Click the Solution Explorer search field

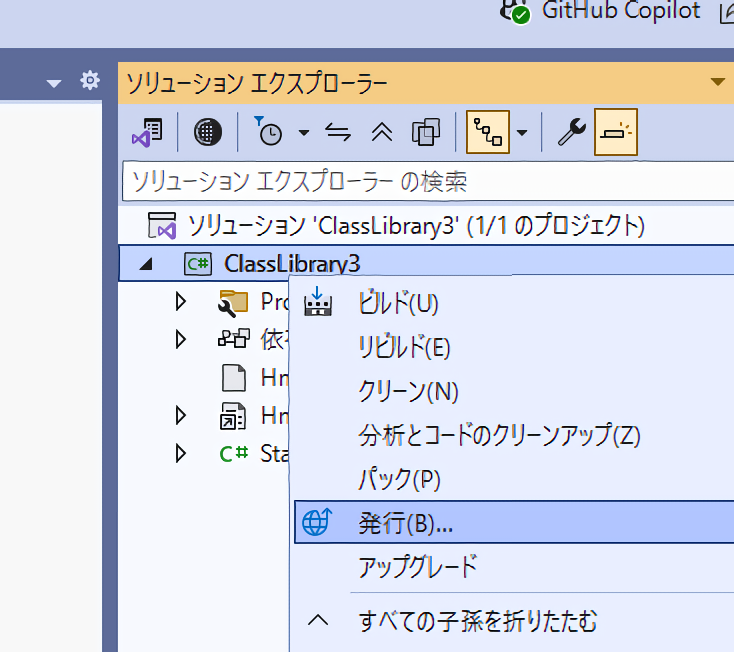420,181
